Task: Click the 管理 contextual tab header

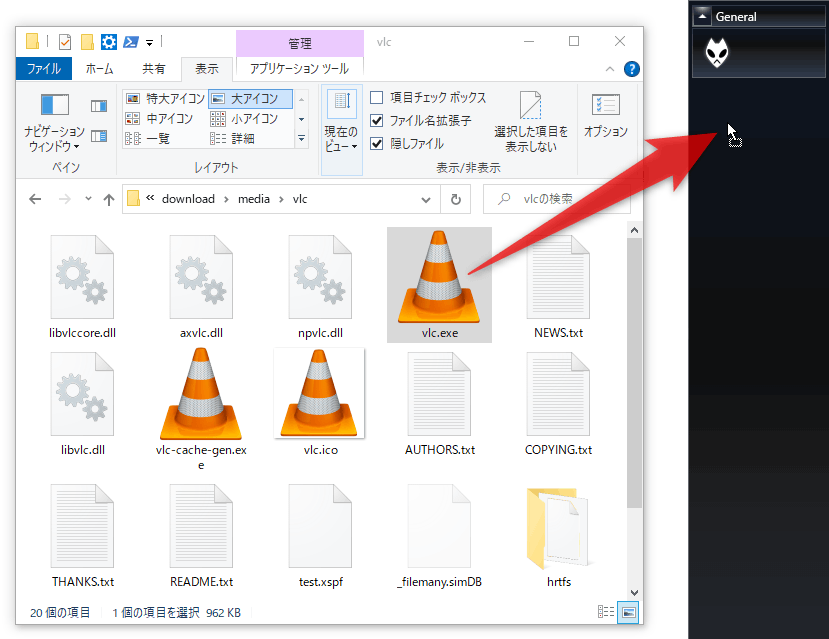Action: [300, 43]
